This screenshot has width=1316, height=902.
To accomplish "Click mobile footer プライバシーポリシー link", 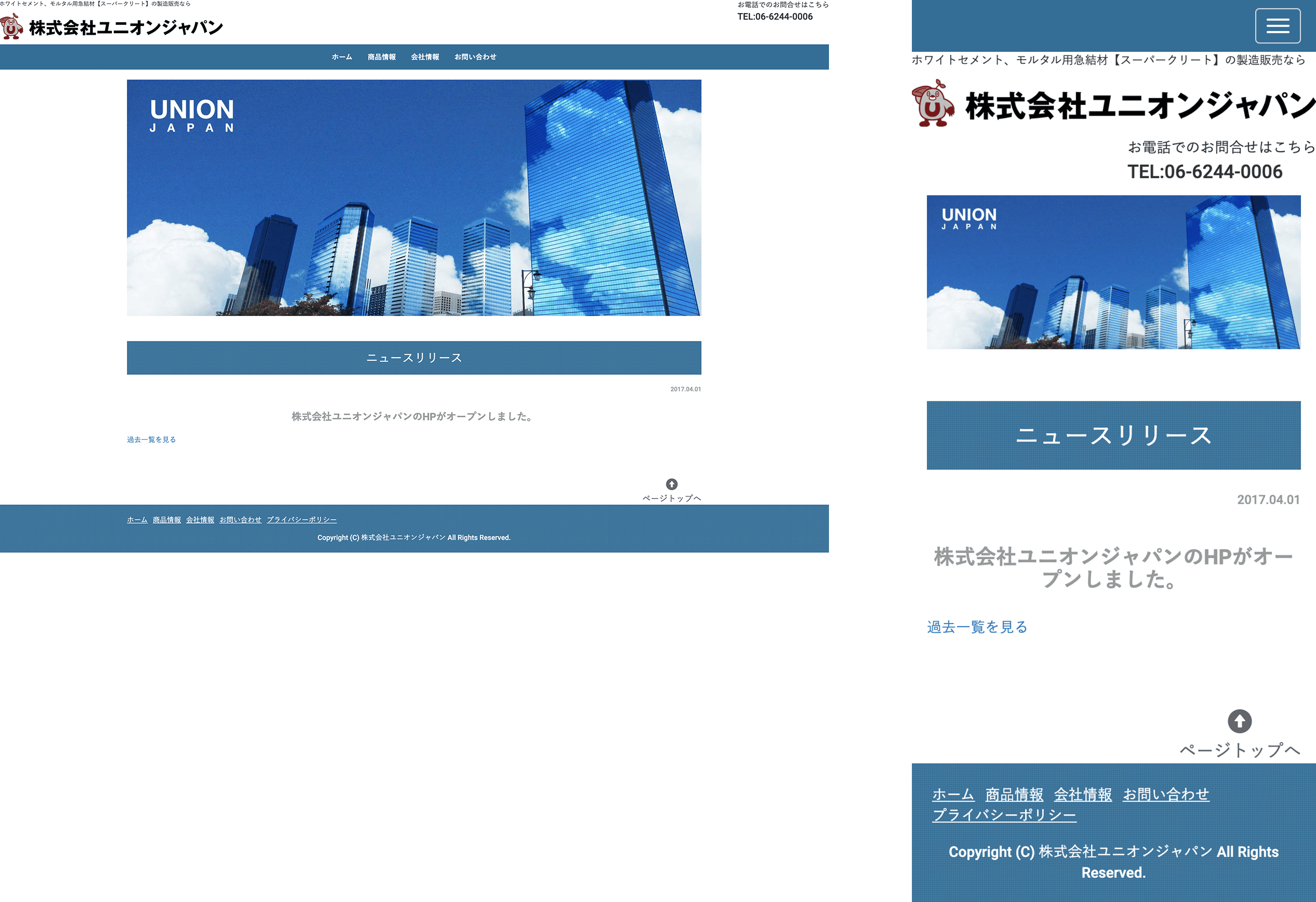I will [x=1004, y=815].
